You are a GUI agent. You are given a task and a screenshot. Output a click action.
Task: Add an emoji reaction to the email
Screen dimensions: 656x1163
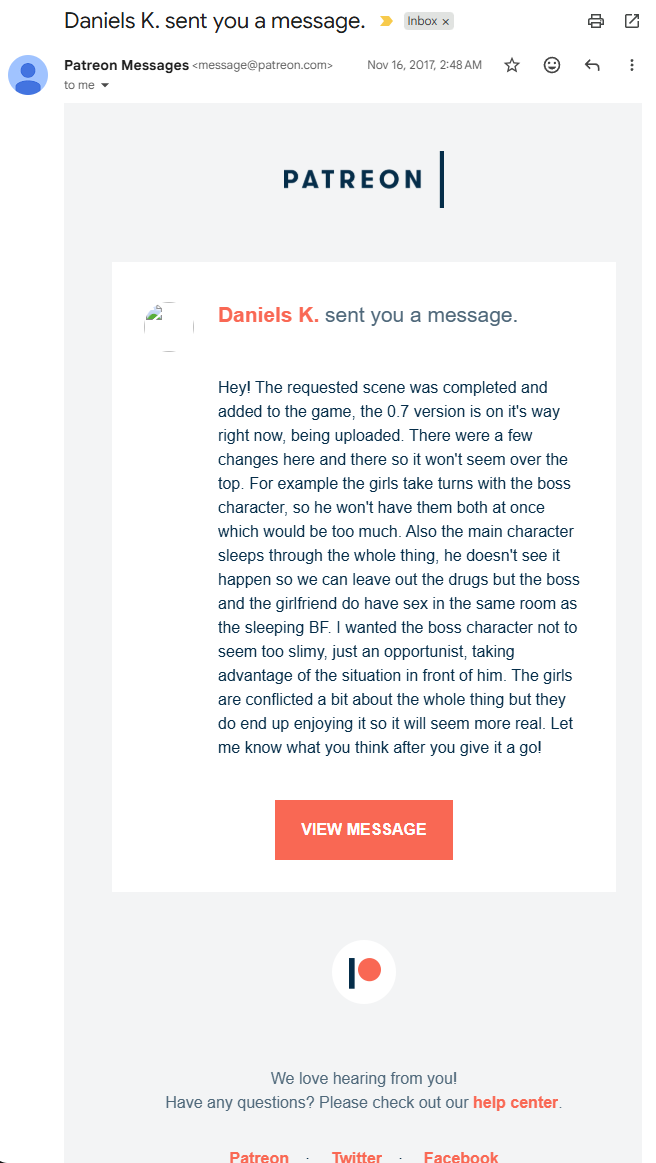coord(552,65)
